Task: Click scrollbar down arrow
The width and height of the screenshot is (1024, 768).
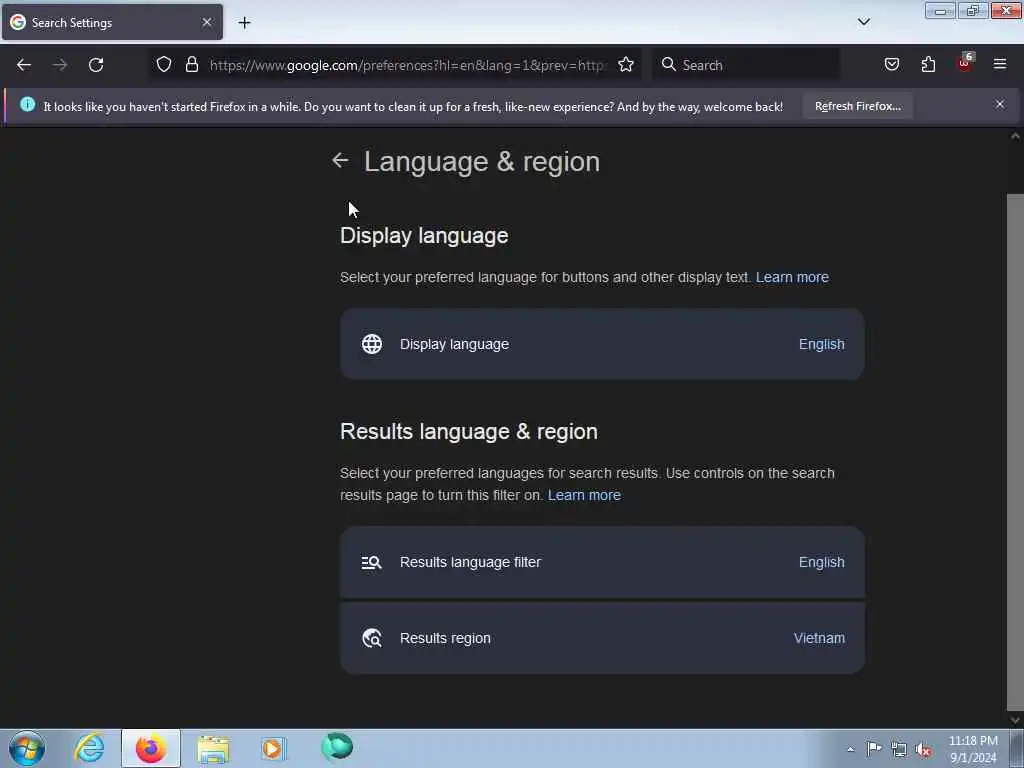Action: pos(1015,720)
